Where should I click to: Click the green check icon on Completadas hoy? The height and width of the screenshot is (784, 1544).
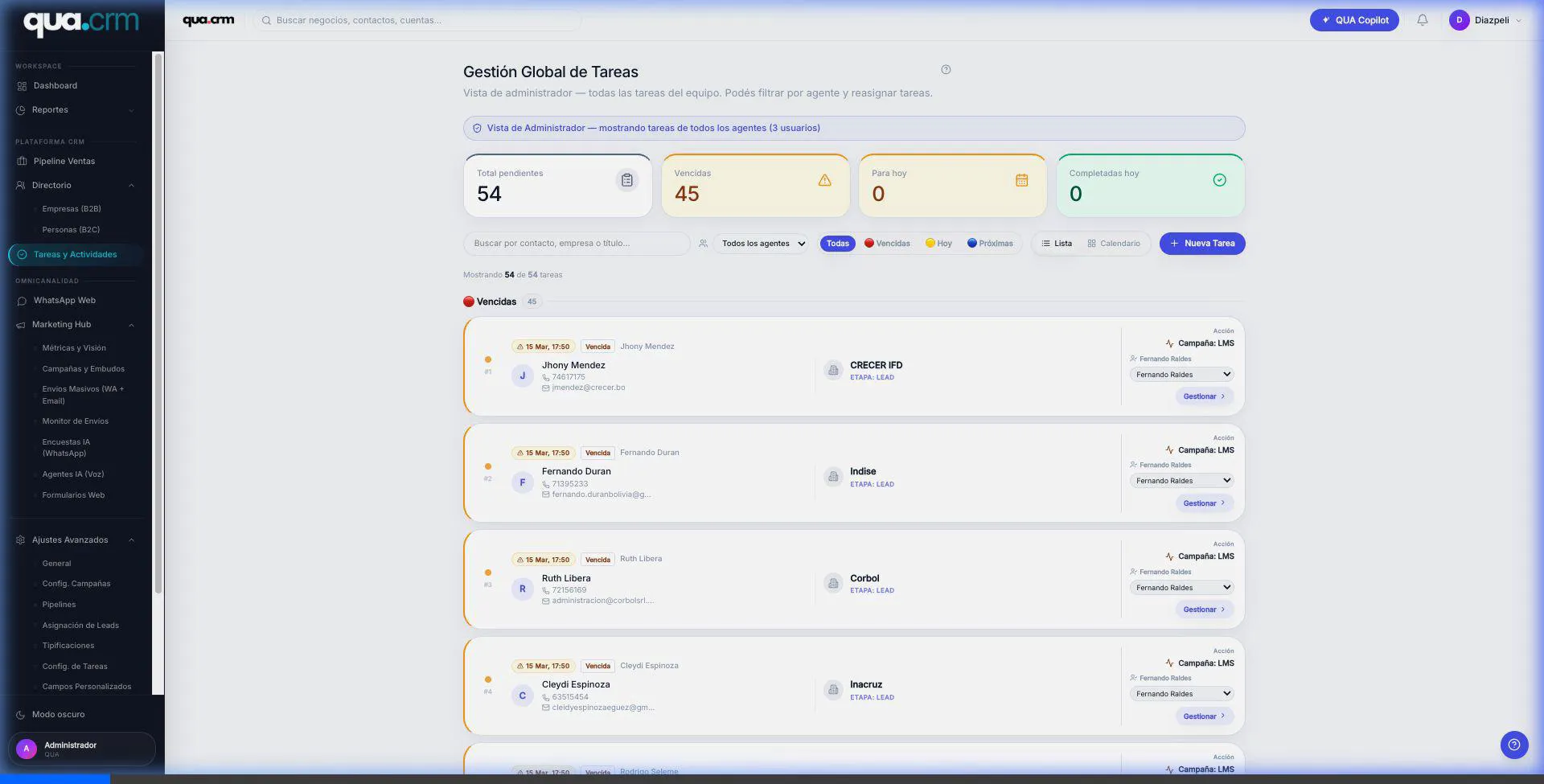1219,180
